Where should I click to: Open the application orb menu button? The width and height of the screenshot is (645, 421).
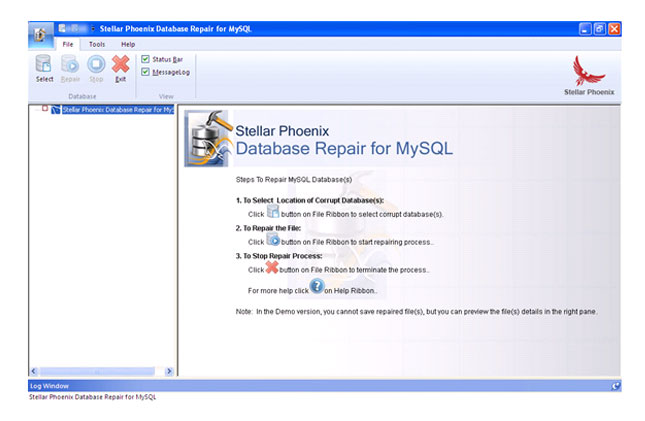pyautogui.click(x=40, y=35)
